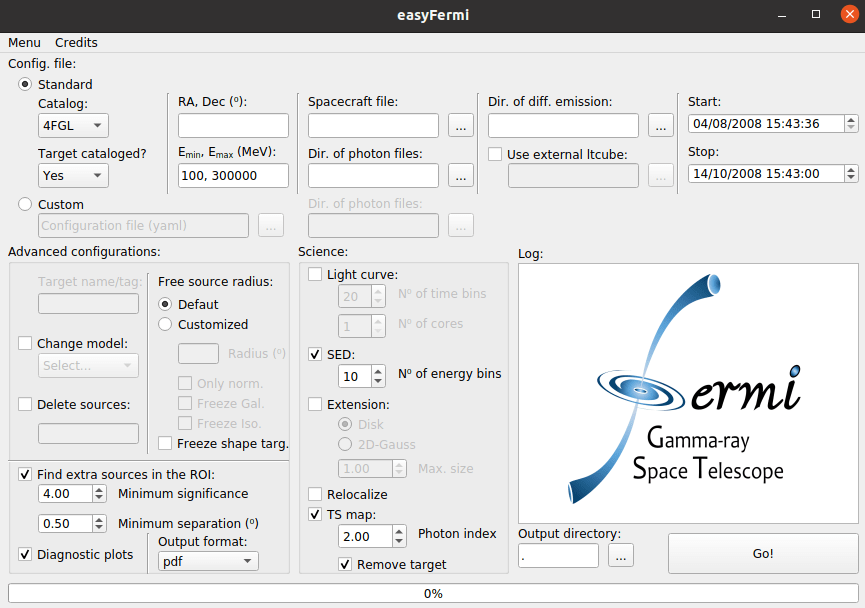Open the Menu menu
Screen dimensions: 865x608
point(25,43)
